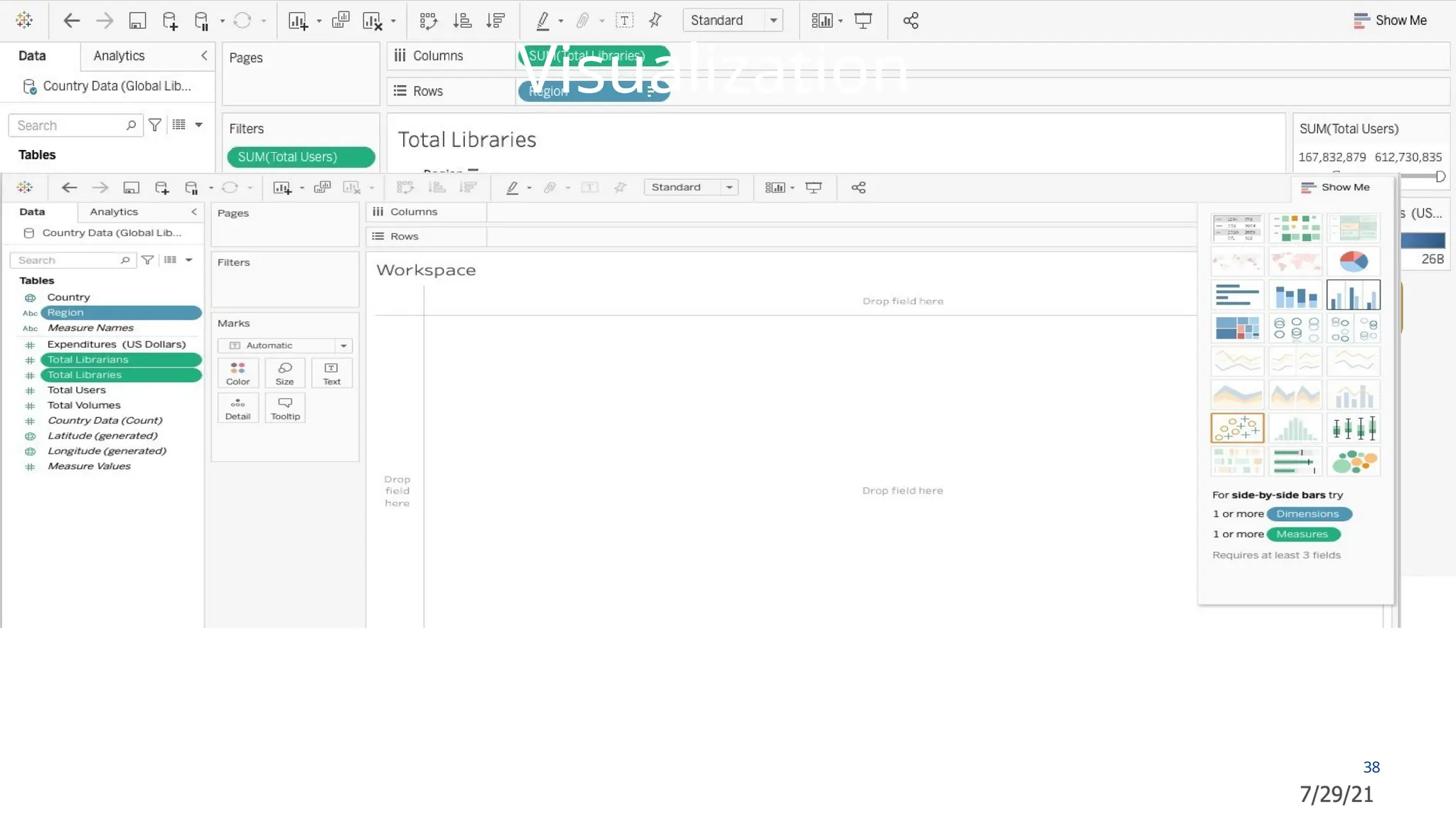The height and width of the screenshot is (819, 1456).
Task: Click the share icon in top toolbar
Action: click(x=911, y=21)
